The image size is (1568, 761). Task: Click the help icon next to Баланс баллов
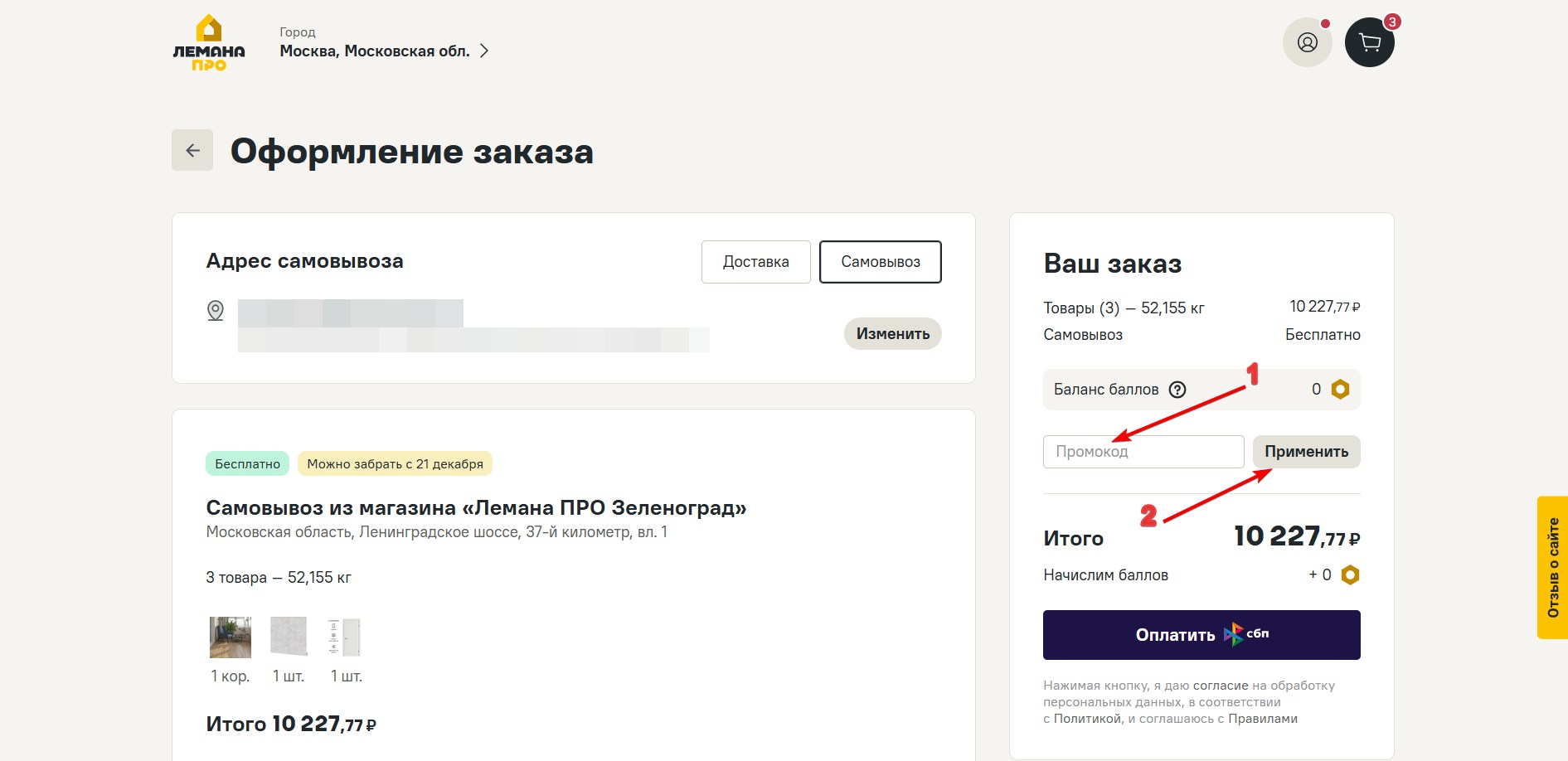coord(1177,390)
